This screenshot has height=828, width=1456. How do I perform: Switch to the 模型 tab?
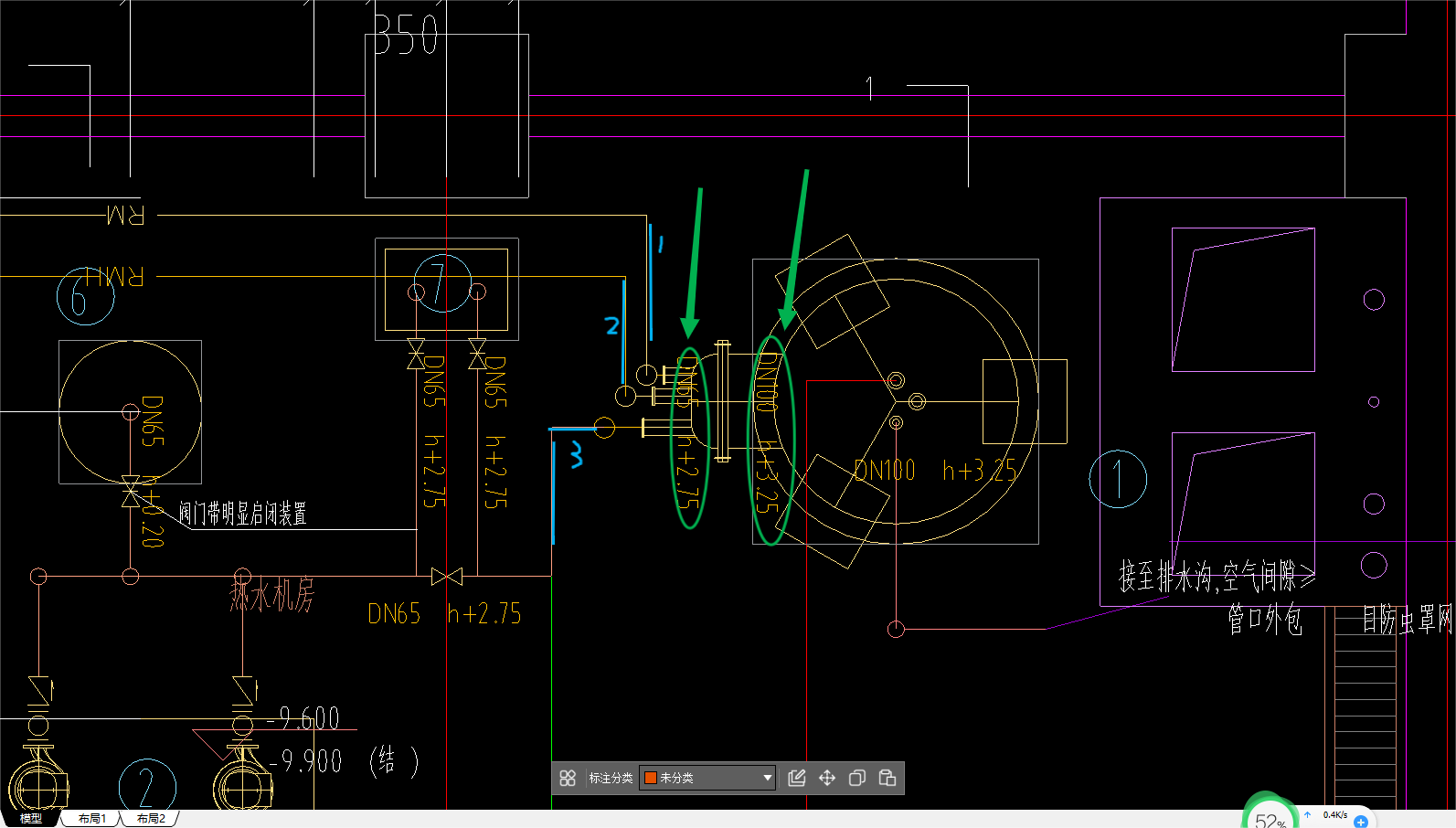click(x=31, y=818)
